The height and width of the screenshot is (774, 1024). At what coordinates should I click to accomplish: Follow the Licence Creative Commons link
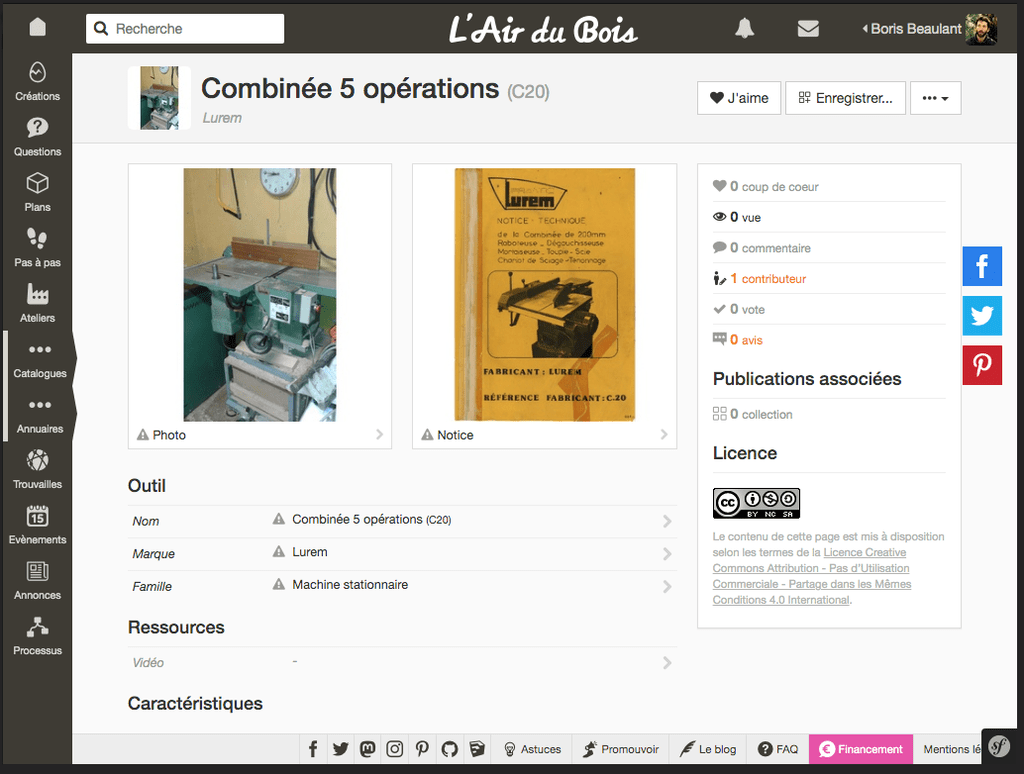pos(812,576)
